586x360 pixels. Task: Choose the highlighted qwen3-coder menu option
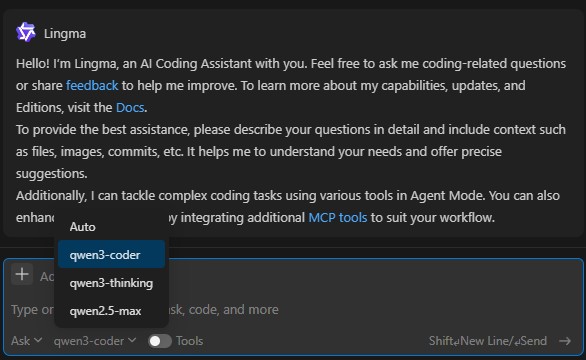[111, 255]
